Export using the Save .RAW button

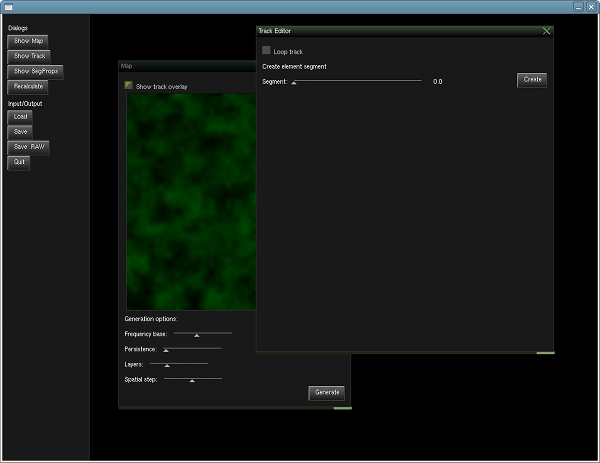coord(30,147)
